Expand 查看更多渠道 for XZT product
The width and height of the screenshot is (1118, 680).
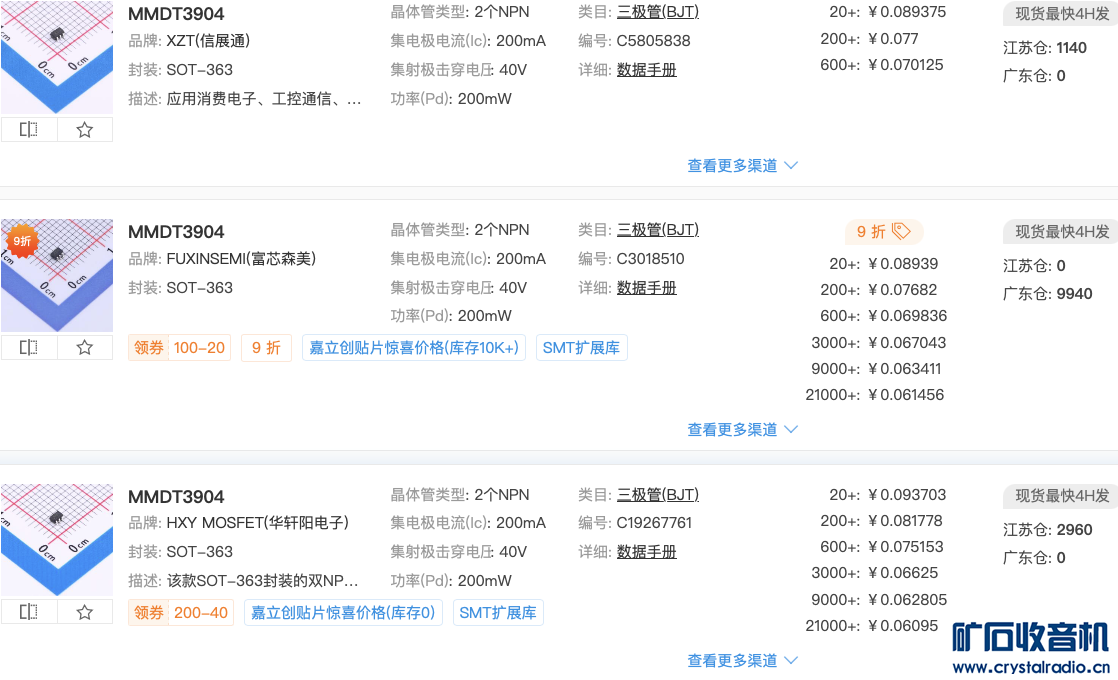742,166
